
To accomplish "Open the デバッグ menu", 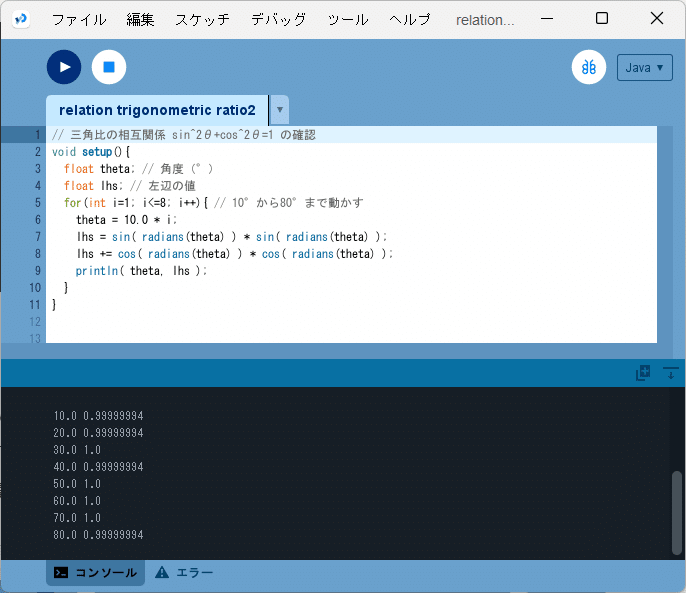I will click(x=278, y=20).
